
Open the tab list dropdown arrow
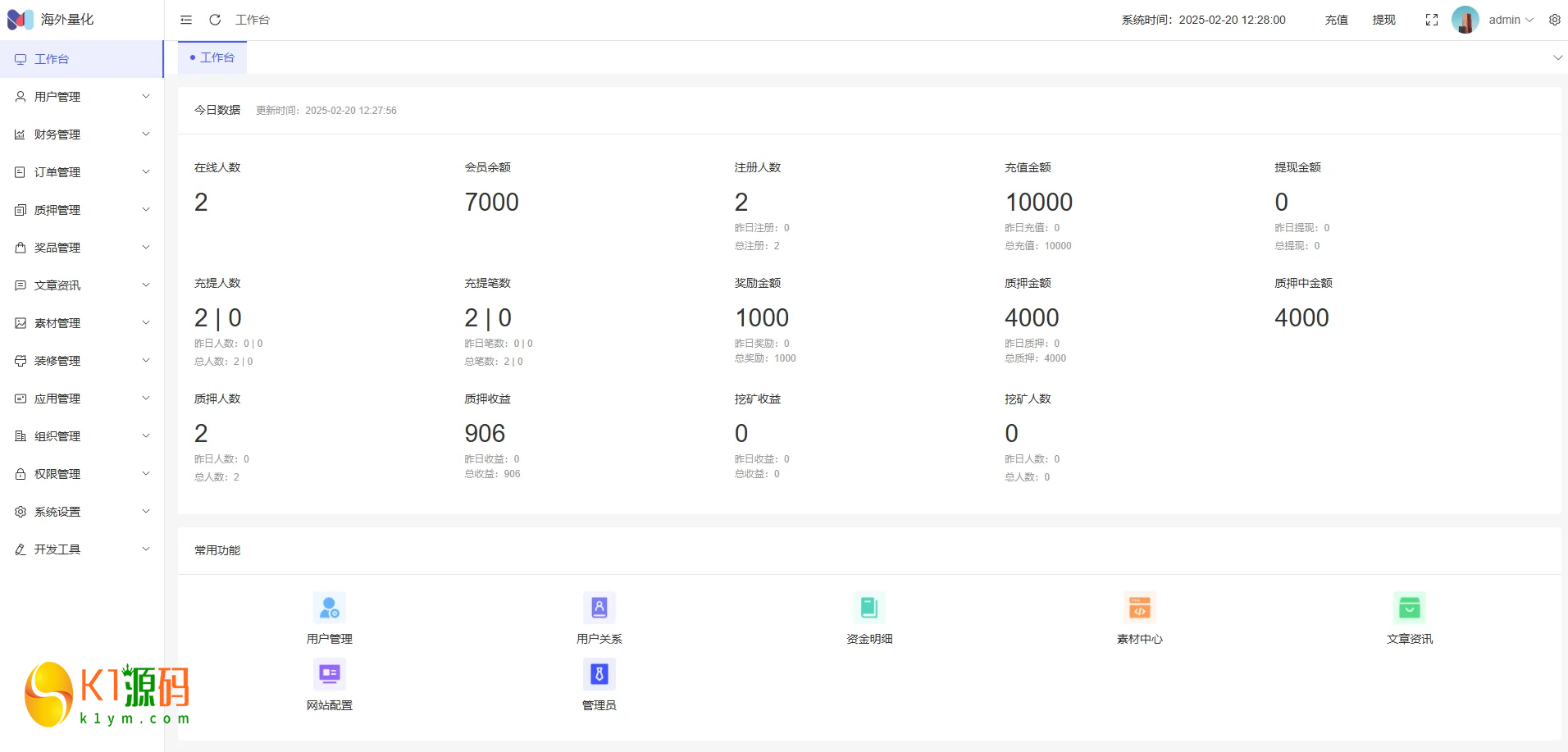pyautogui.click(x=1557, y=57)
